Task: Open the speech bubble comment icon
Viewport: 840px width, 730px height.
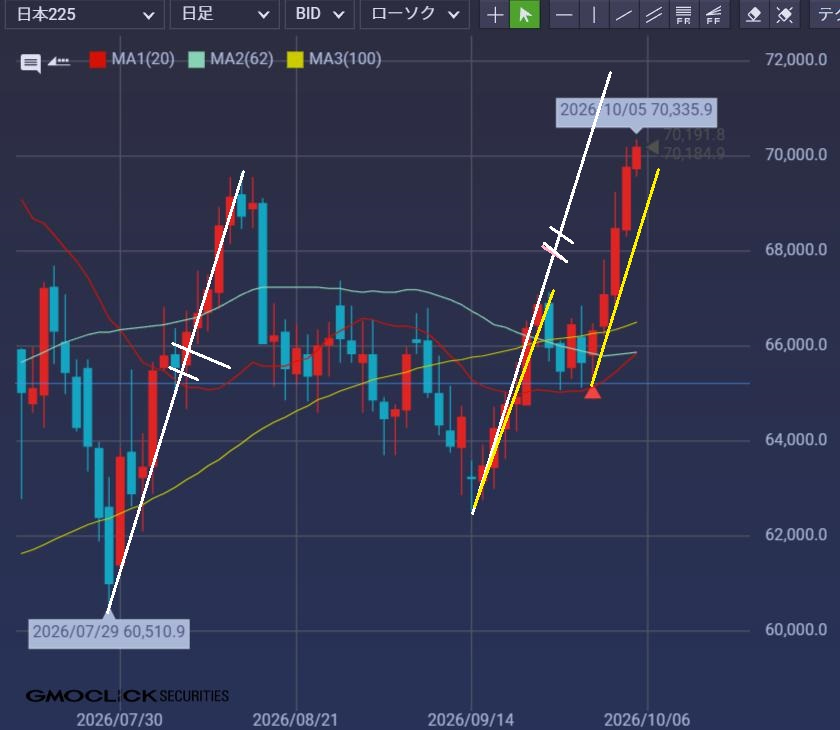Action: (x=31, y=63)
